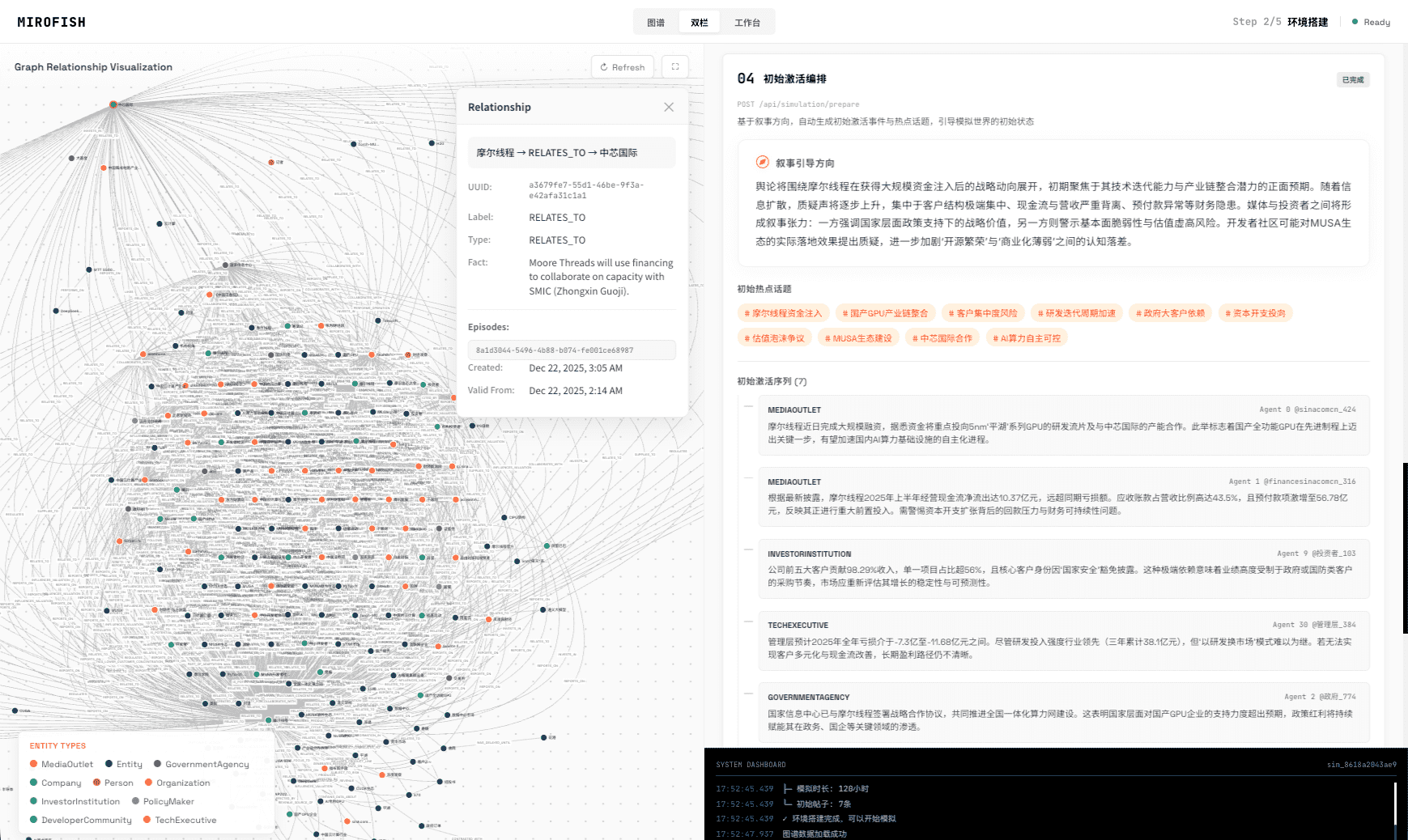Image resolution: width=1408 pixels, height=840 pixels.
Task: Click the Organization legend dot
Action: pyautogui.click(x=147, y=783)
